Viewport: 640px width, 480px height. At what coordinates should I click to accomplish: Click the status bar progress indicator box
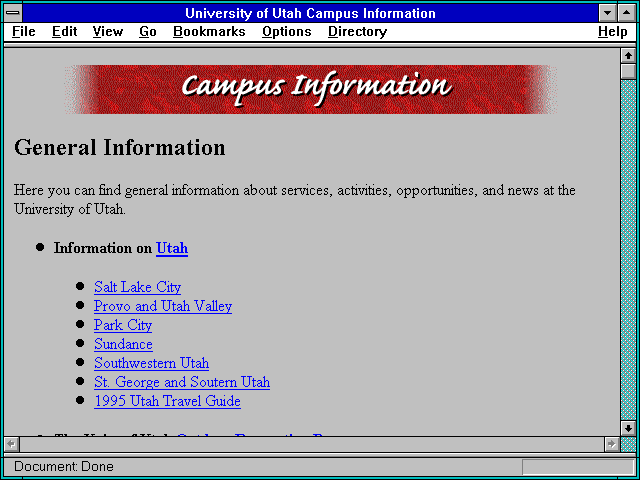point(578,466)
